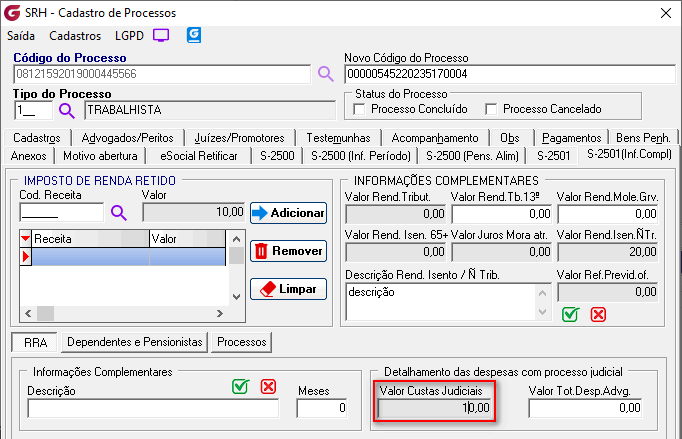Select the Receita grid's current row marker
Viewport: 682px width, 439px height.
26,257
